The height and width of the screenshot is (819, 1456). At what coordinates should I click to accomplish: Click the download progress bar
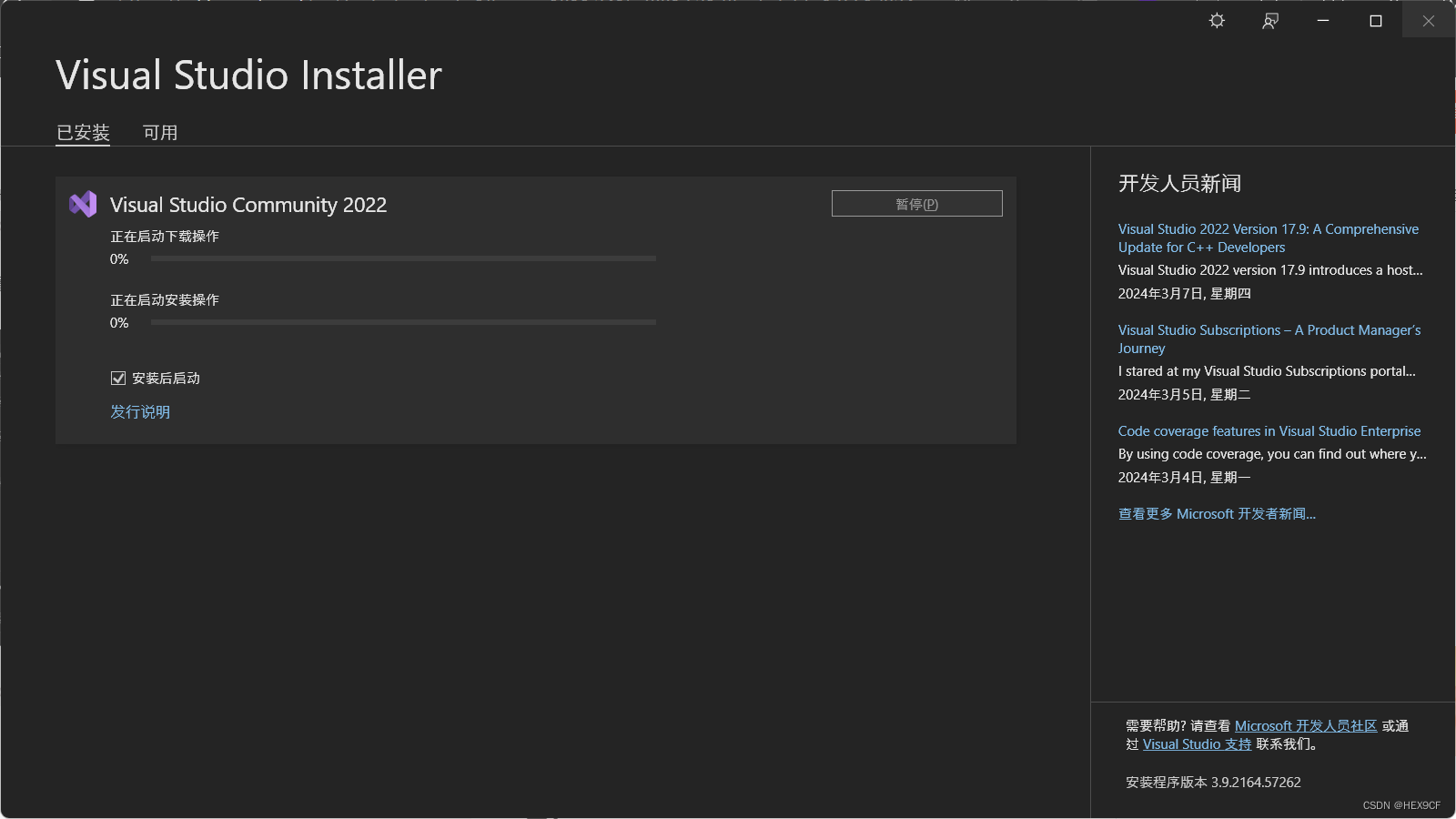[x=403, y=258]
